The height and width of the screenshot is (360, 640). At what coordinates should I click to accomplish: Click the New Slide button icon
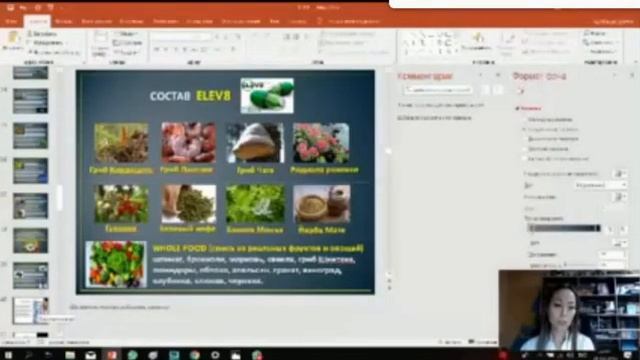(x=100, y=38)
